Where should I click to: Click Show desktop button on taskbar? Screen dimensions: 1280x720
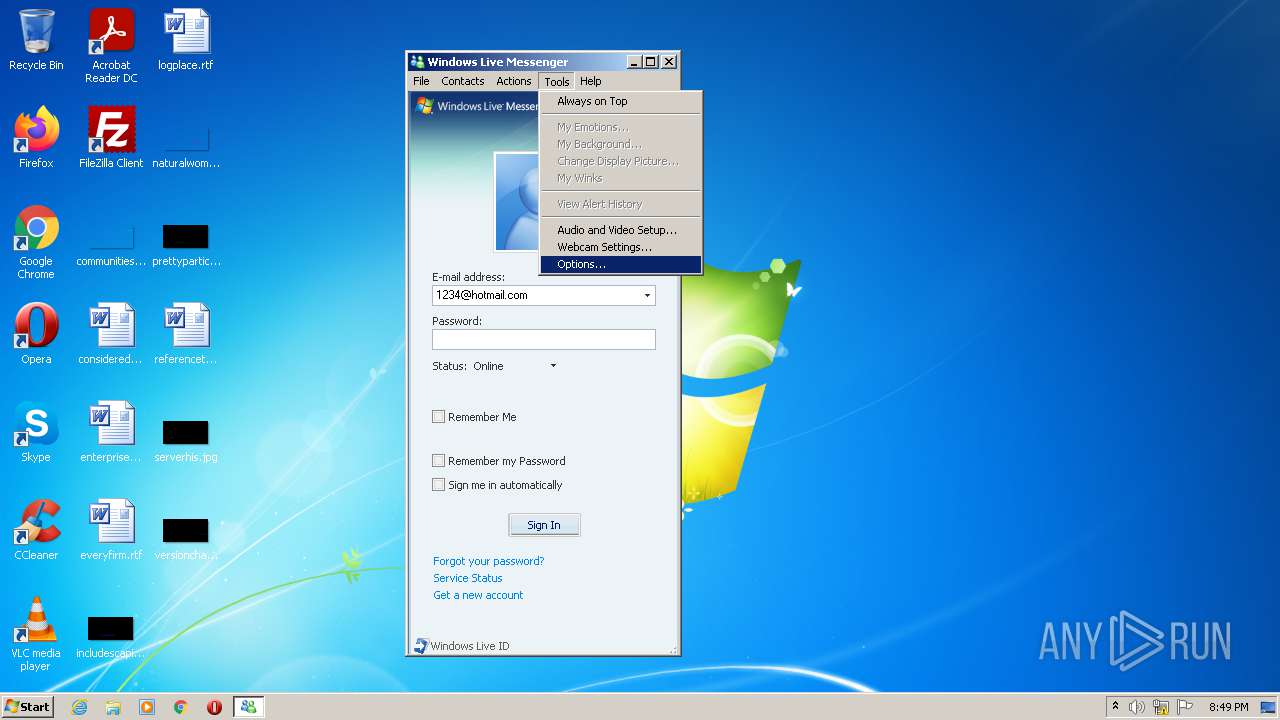tap(1269, 707)
